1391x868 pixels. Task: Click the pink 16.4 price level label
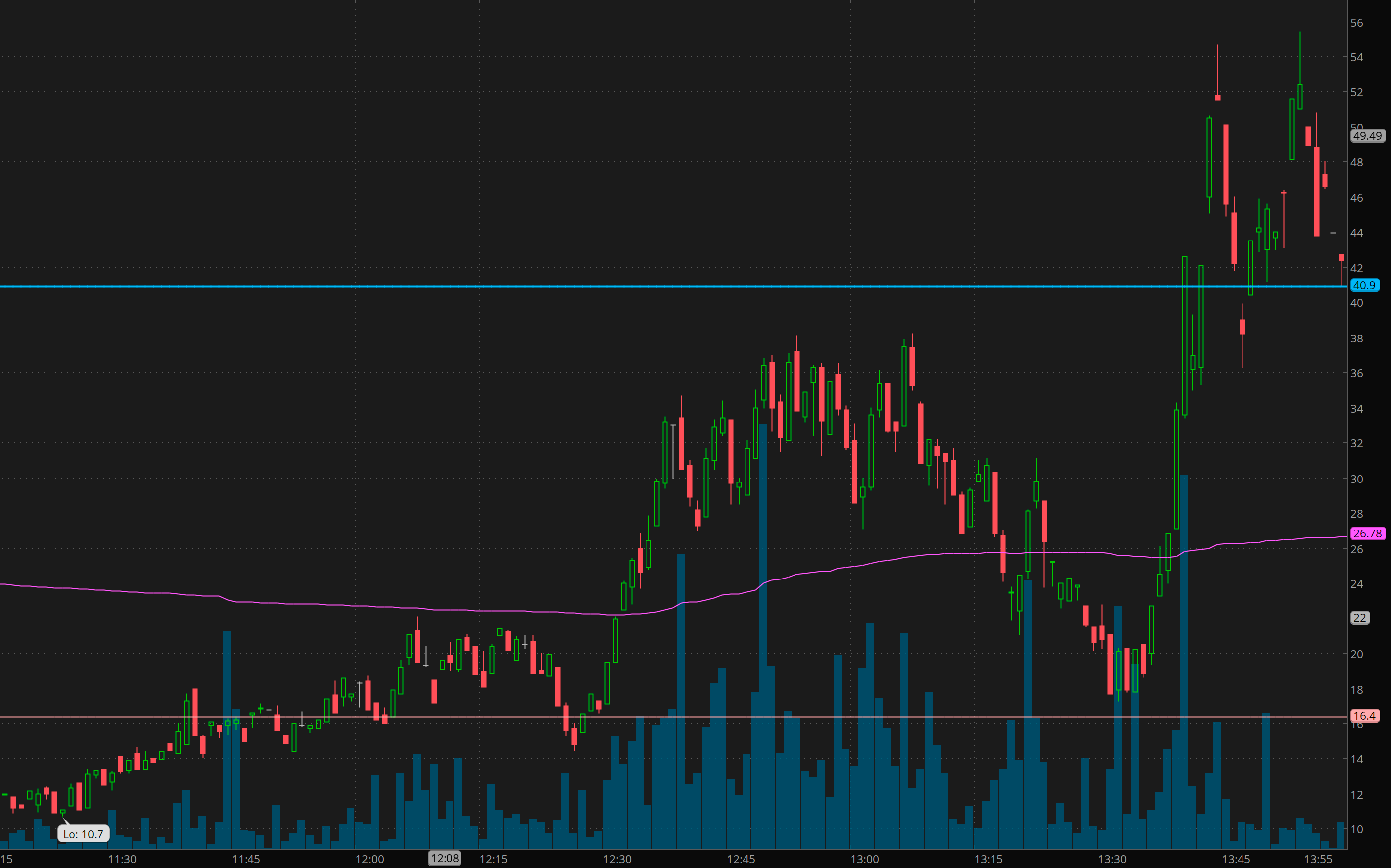pyautogui.click(x=1364, y=716)
